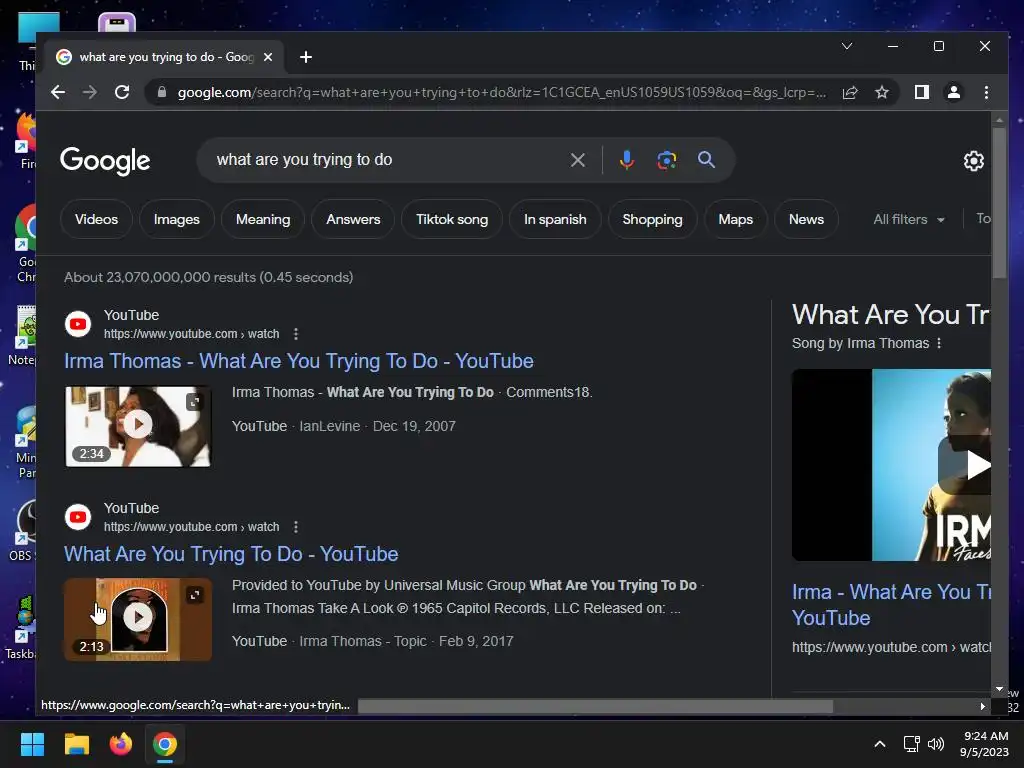Image resolution: width=1024 pixels, height=768 pixels.
Task: Click the scroll down arrow
Action: pos(999,690)
